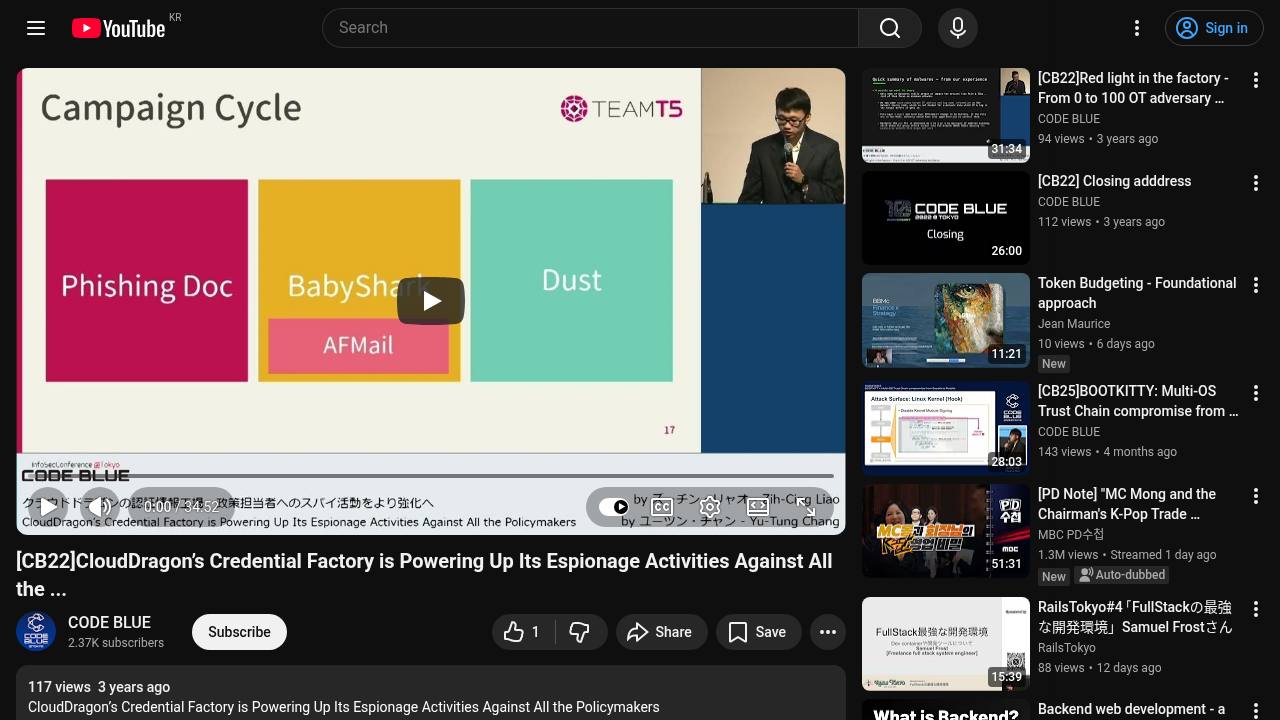Open options for Token Budgeting video
Image resolution: width=1280 pixels, height=720 pixels.
(1256, 285)
